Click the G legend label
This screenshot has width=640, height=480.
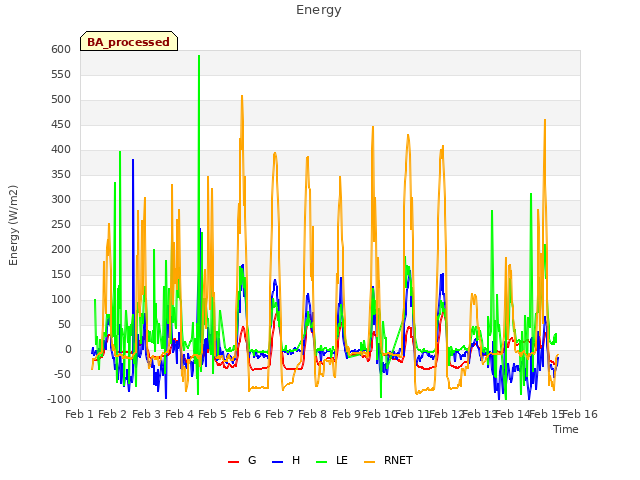tap(252, 460)
